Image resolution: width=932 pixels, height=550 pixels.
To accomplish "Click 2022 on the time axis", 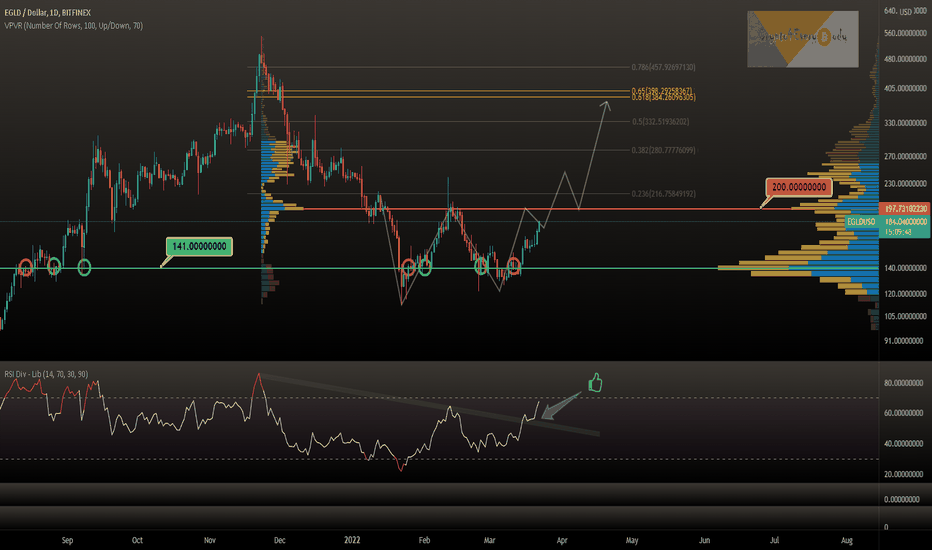I will 352,540.
